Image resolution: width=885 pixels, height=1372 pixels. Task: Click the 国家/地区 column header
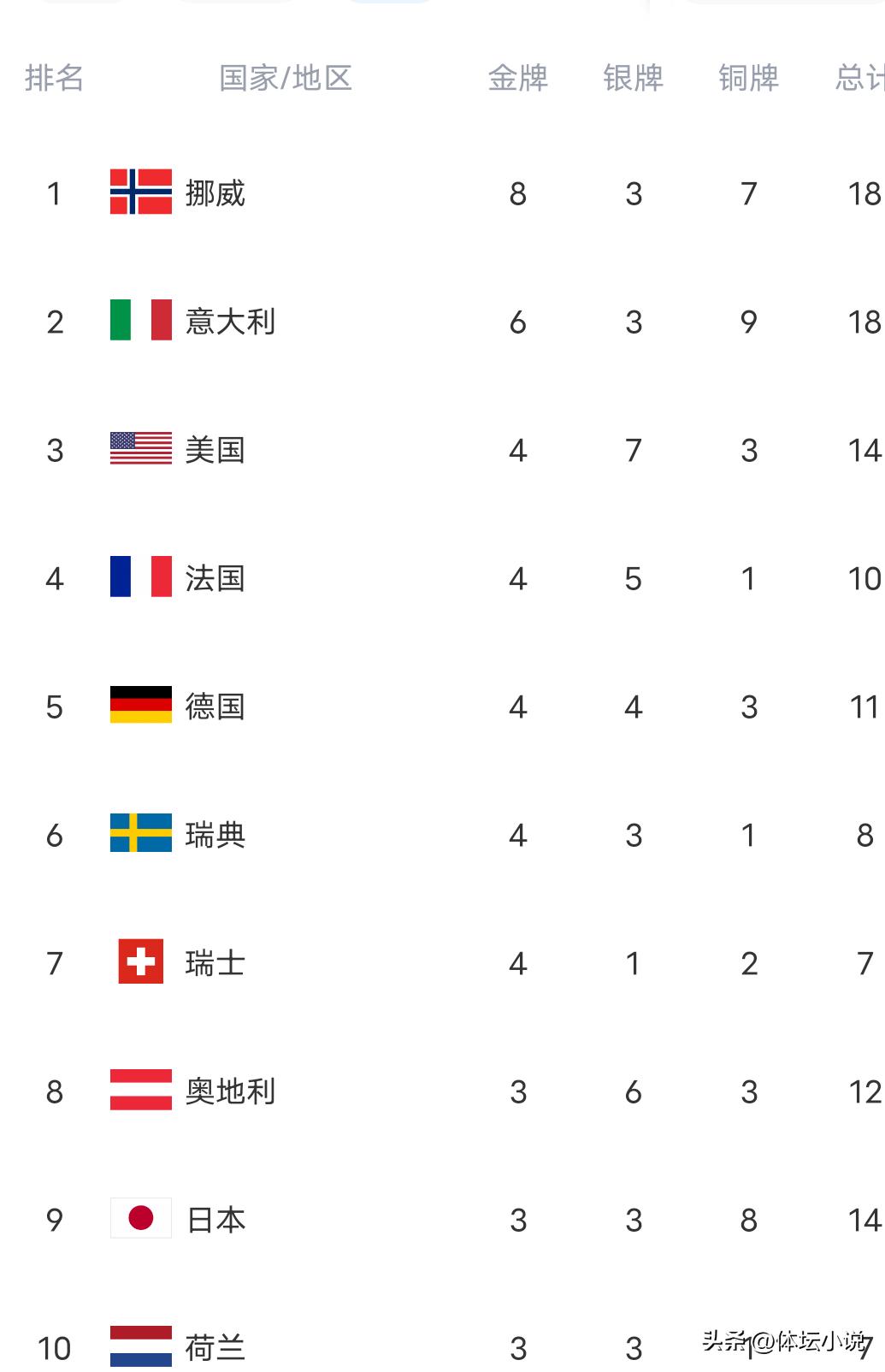(x=286, y=78)
